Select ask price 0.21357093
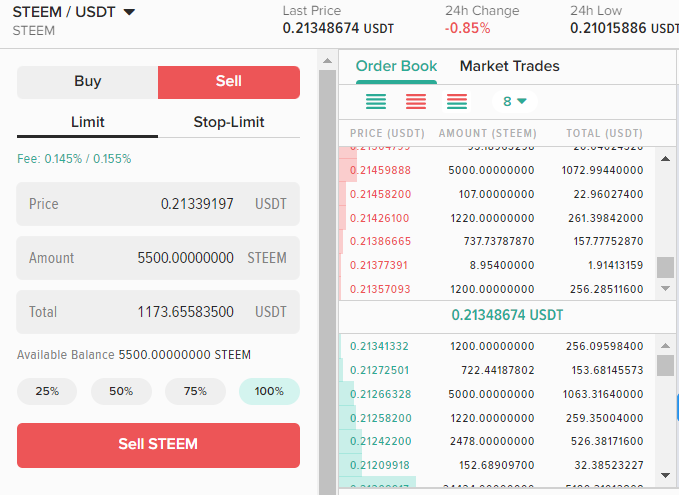679x495 pixels. [380, 289]
